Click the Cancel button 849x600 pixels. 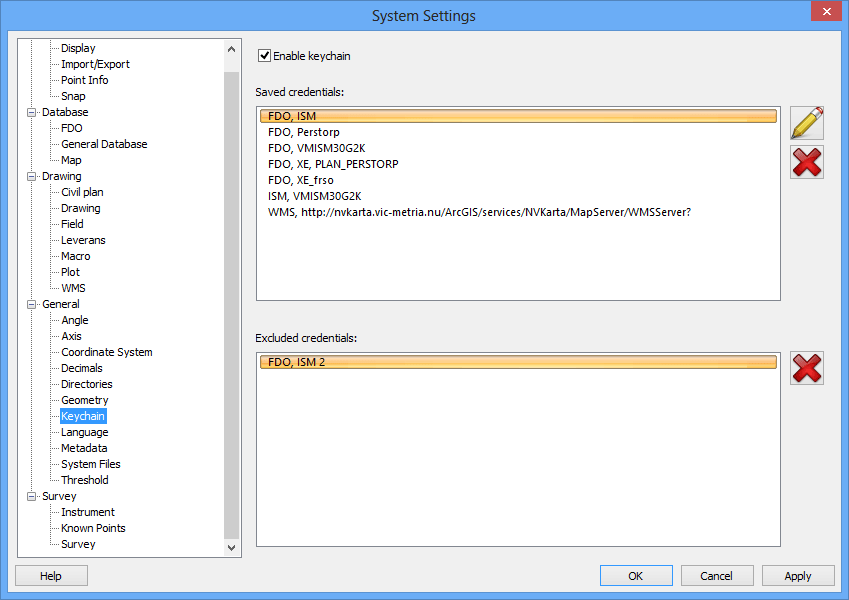pyautogui.click(x=716, y=576)
